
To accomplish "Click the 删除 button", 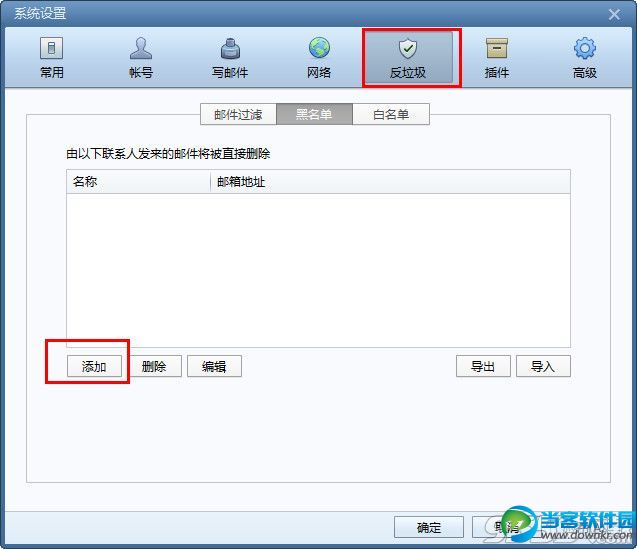I will (154, 367).
